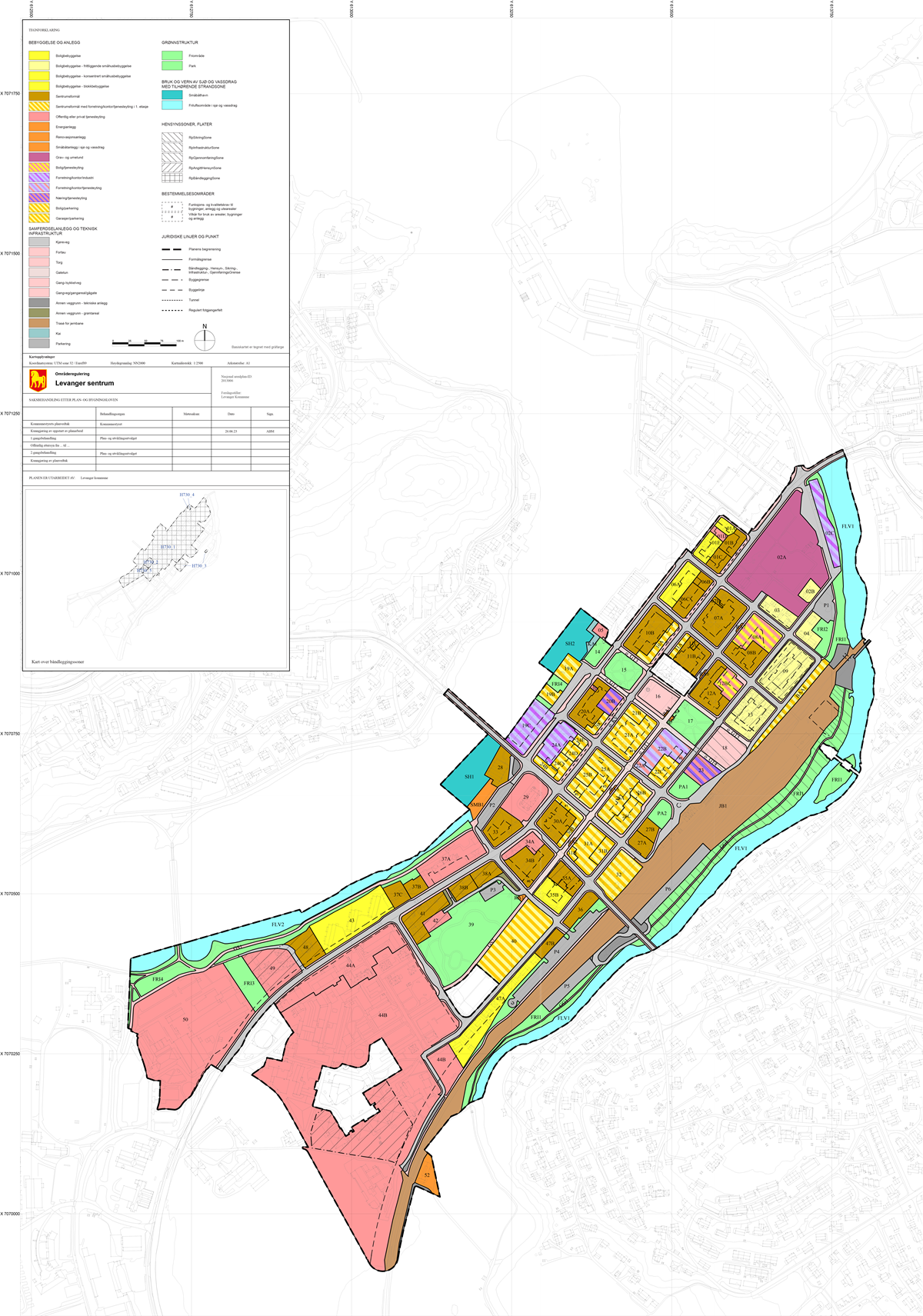Click the Levanger coat of arms logo
The width and height of the screenshot is (923, 1316).
click(x=38, y=380)
